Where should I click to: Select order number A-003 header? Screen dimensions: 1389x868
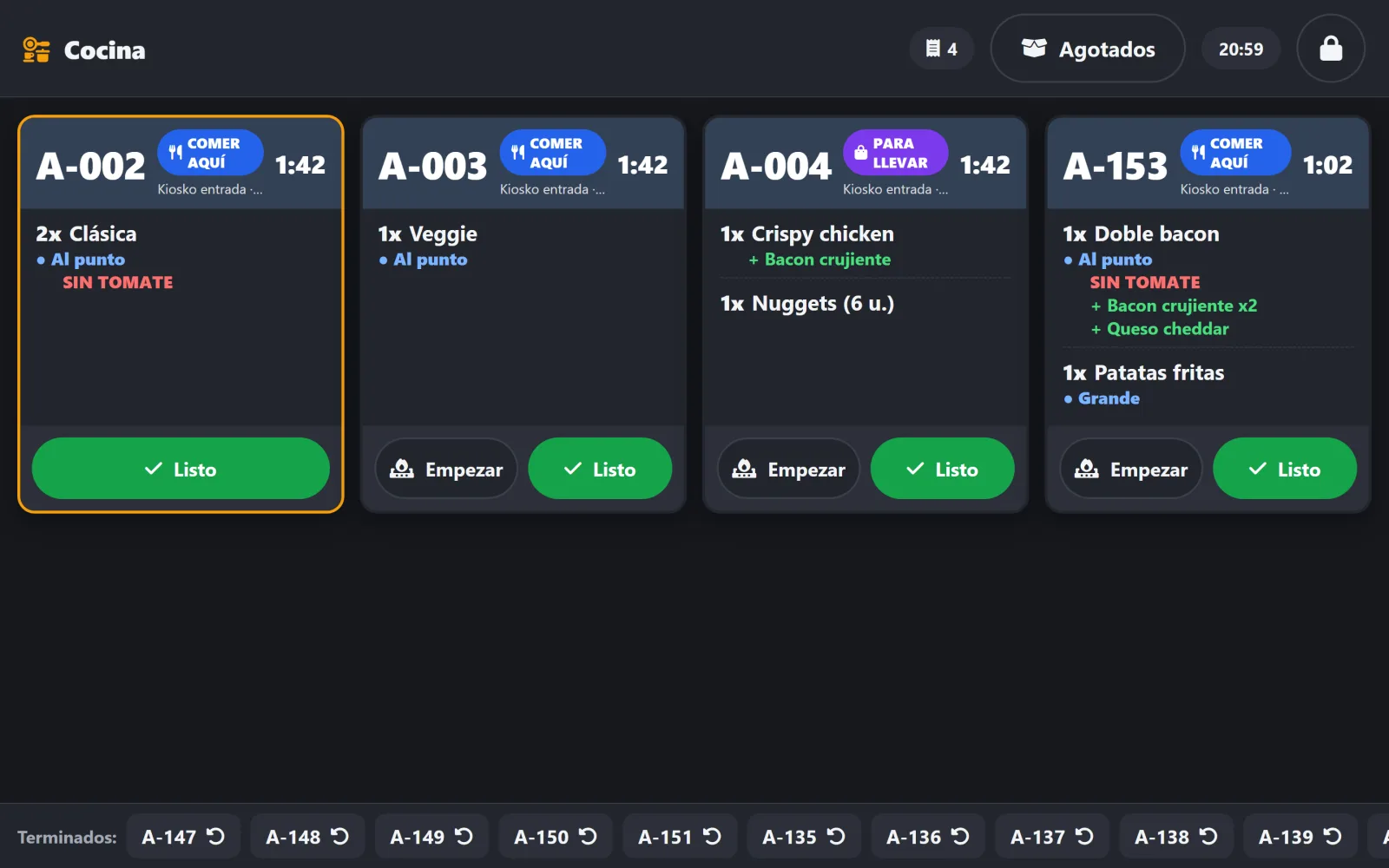[x=433, y=166]
